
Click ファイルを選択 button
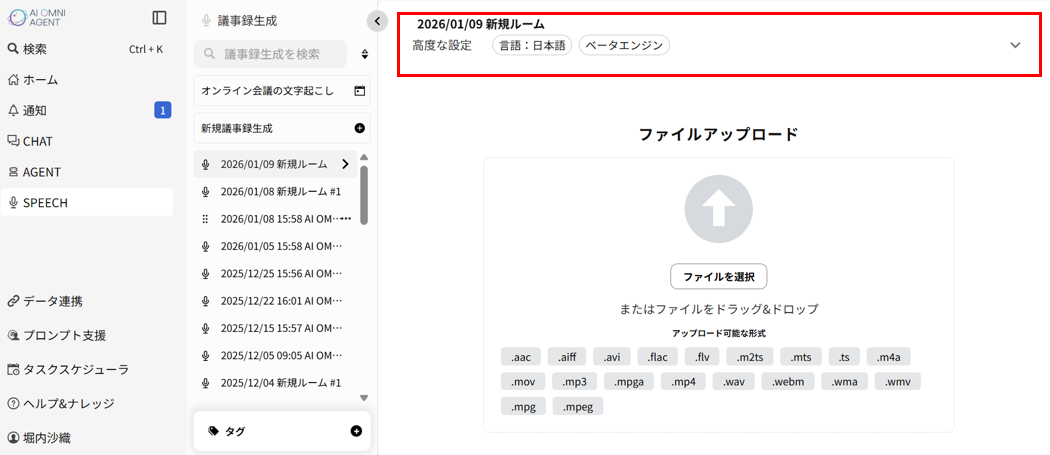point(719,276)
